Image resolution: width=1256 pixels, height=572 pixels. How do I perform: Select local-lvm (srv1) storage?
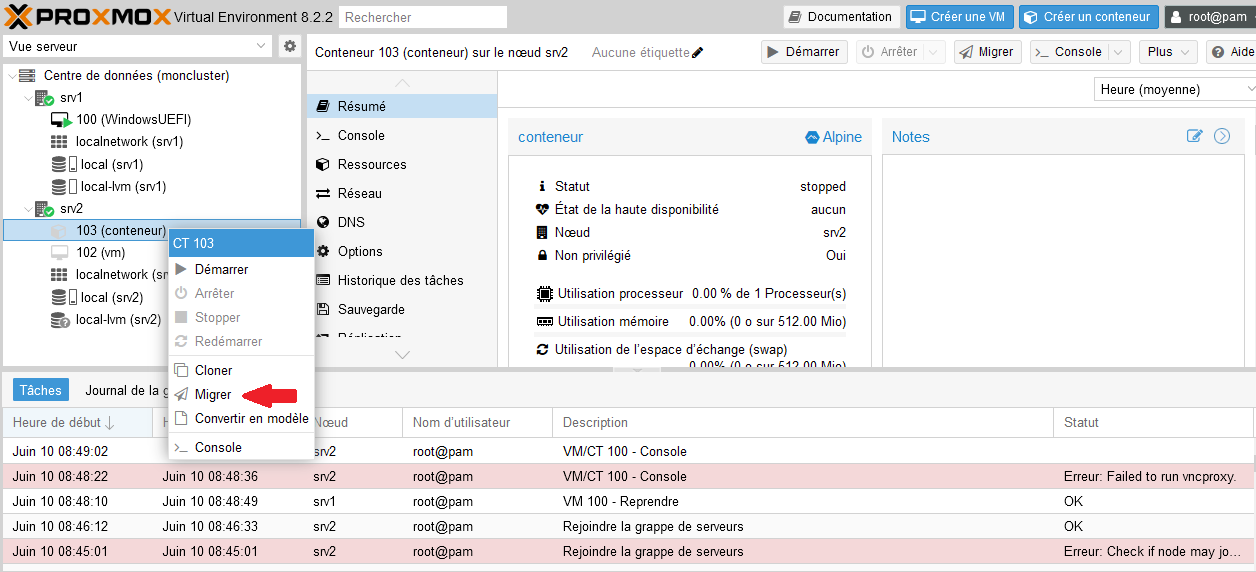click(x=123, y=186)
